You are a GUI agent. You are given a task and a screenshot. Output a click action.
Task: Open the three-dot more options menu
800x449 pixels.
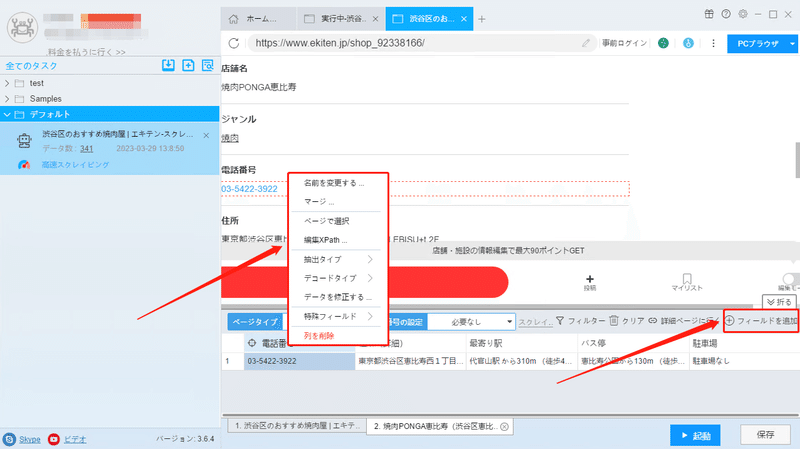713,43
